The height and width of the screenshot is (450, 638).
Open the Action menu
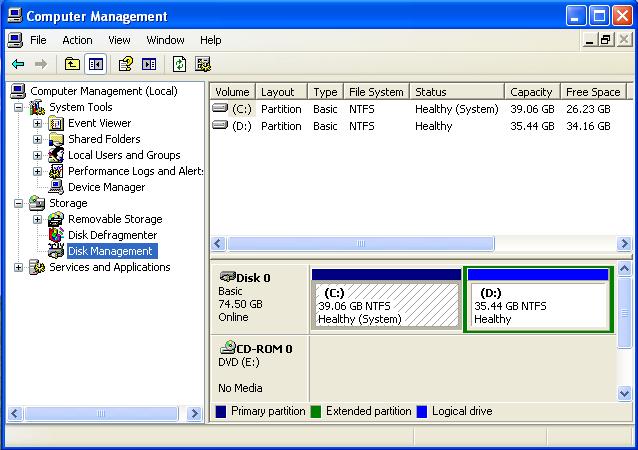[x=77, y=40]
